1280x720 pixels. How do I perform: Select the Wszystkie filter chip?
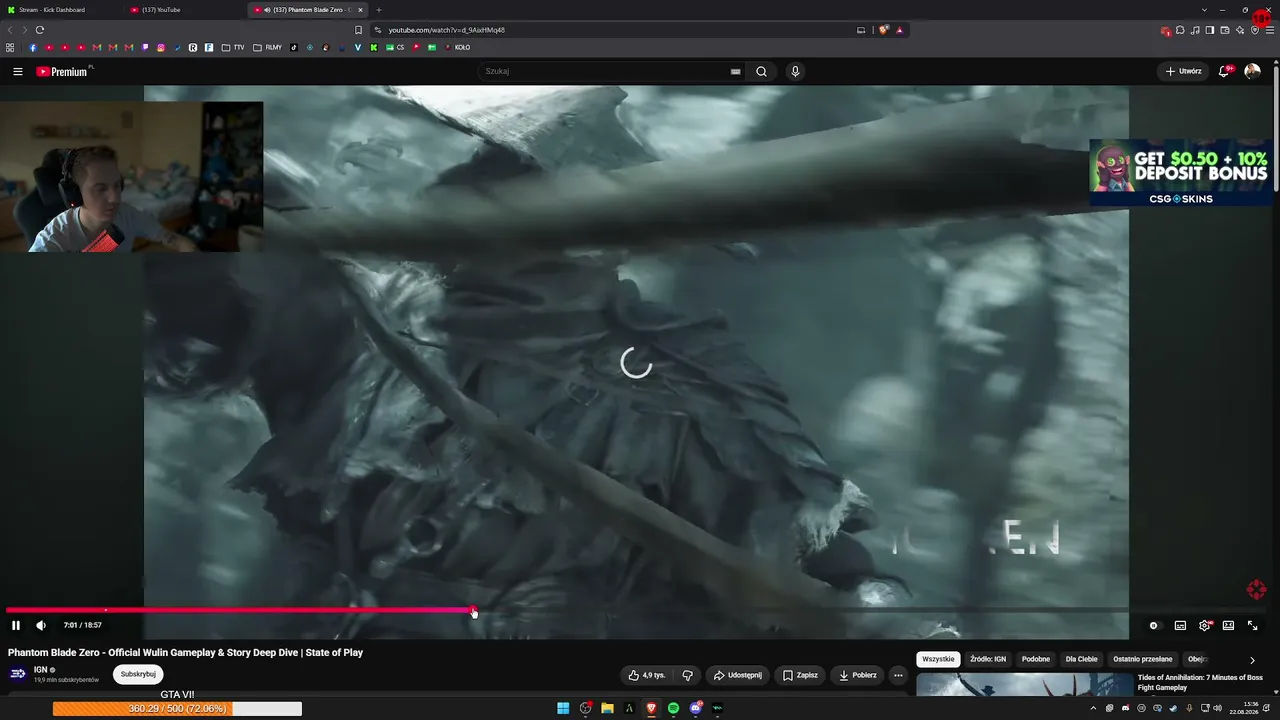[x=938, y=660]
